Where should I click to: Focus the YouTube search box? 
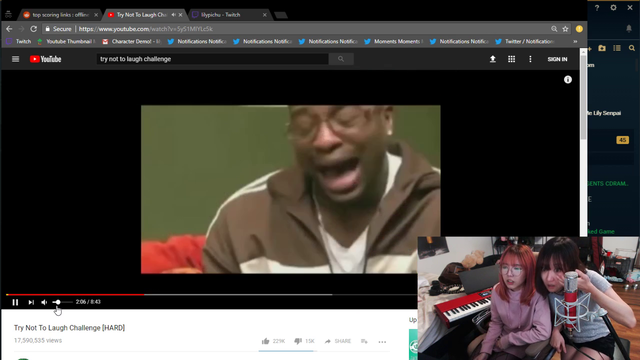(x=212, y=59)
